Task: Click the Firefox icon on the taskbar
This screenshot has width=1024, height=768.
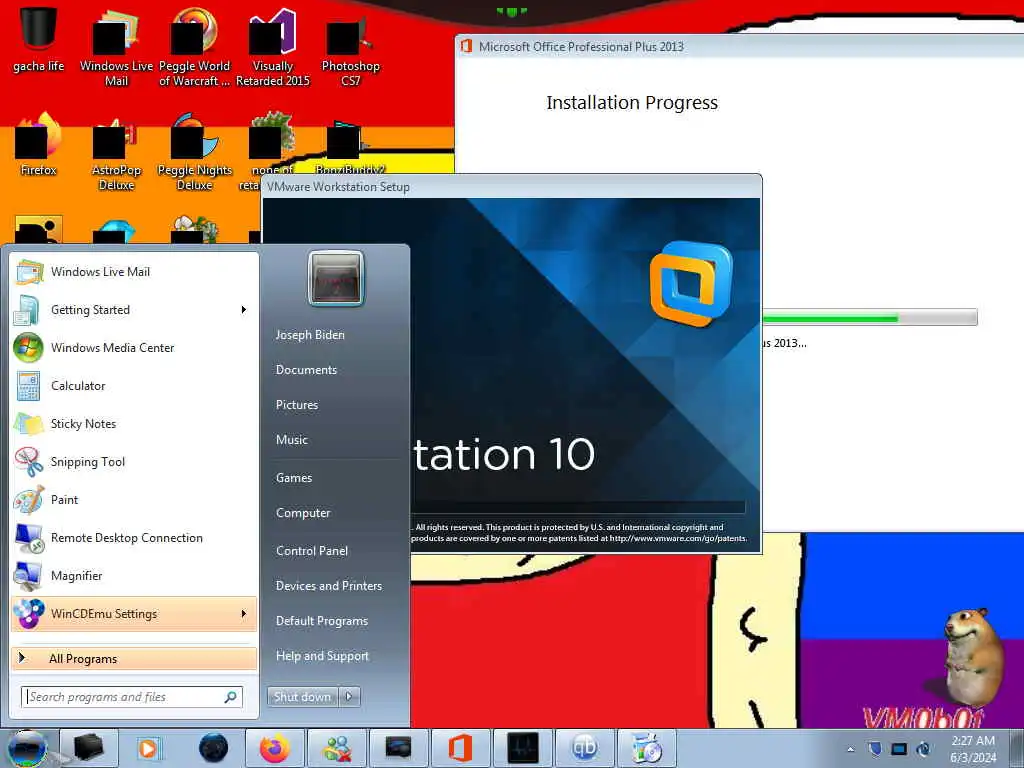Action: (x=275, y=748)
